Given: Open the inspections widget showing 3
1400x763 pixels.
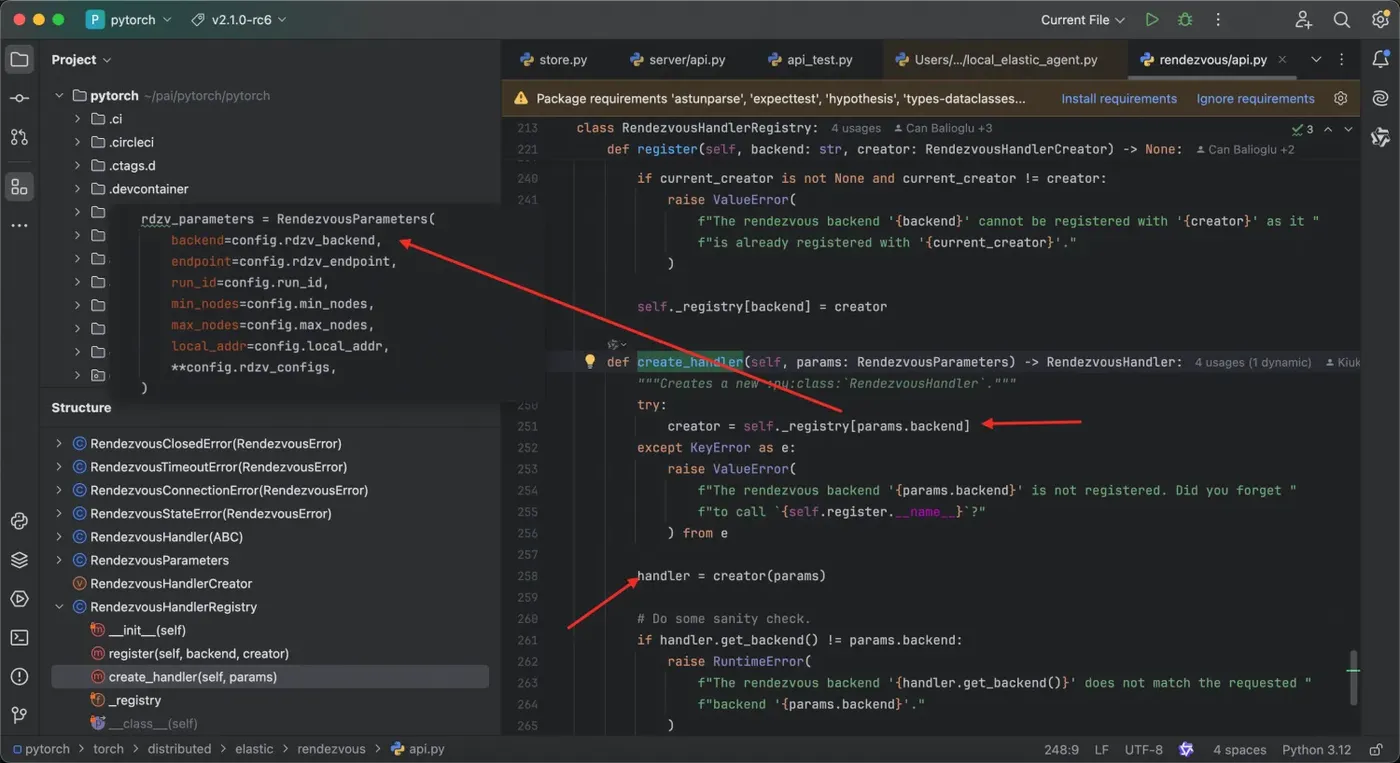Looking at the screenshot, I should click(1302, 129).
